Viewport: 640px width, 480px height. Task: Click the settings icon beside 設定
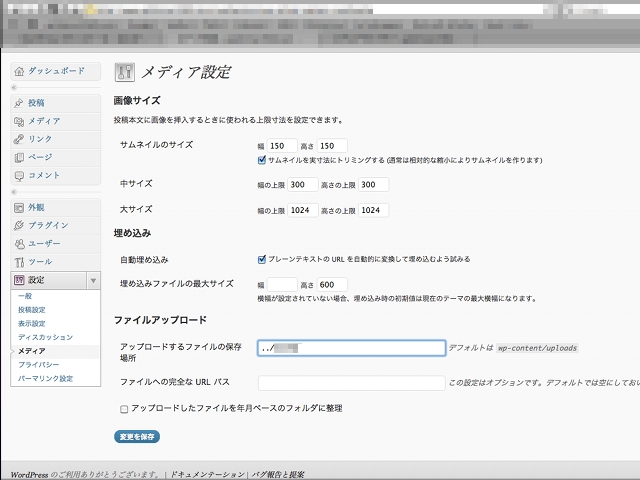coord(19,280)
